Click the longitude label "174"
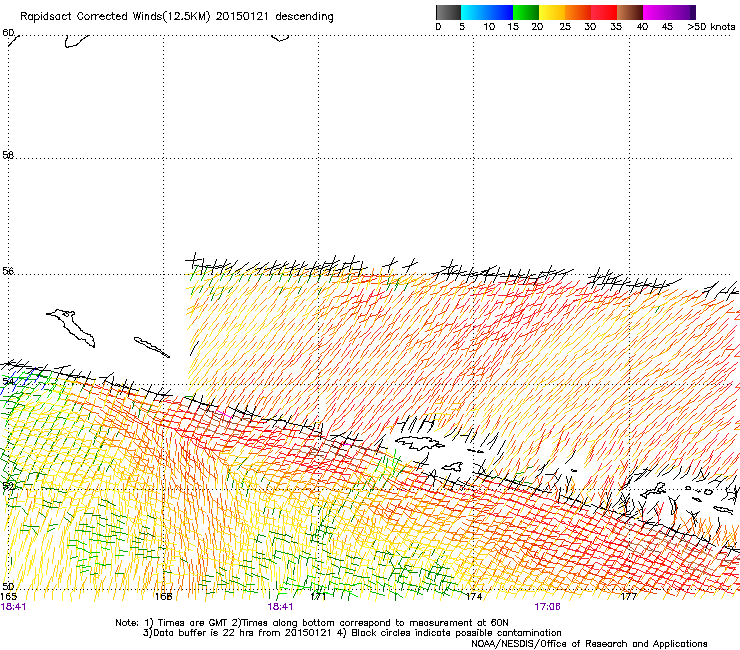 tap(474, 596)
